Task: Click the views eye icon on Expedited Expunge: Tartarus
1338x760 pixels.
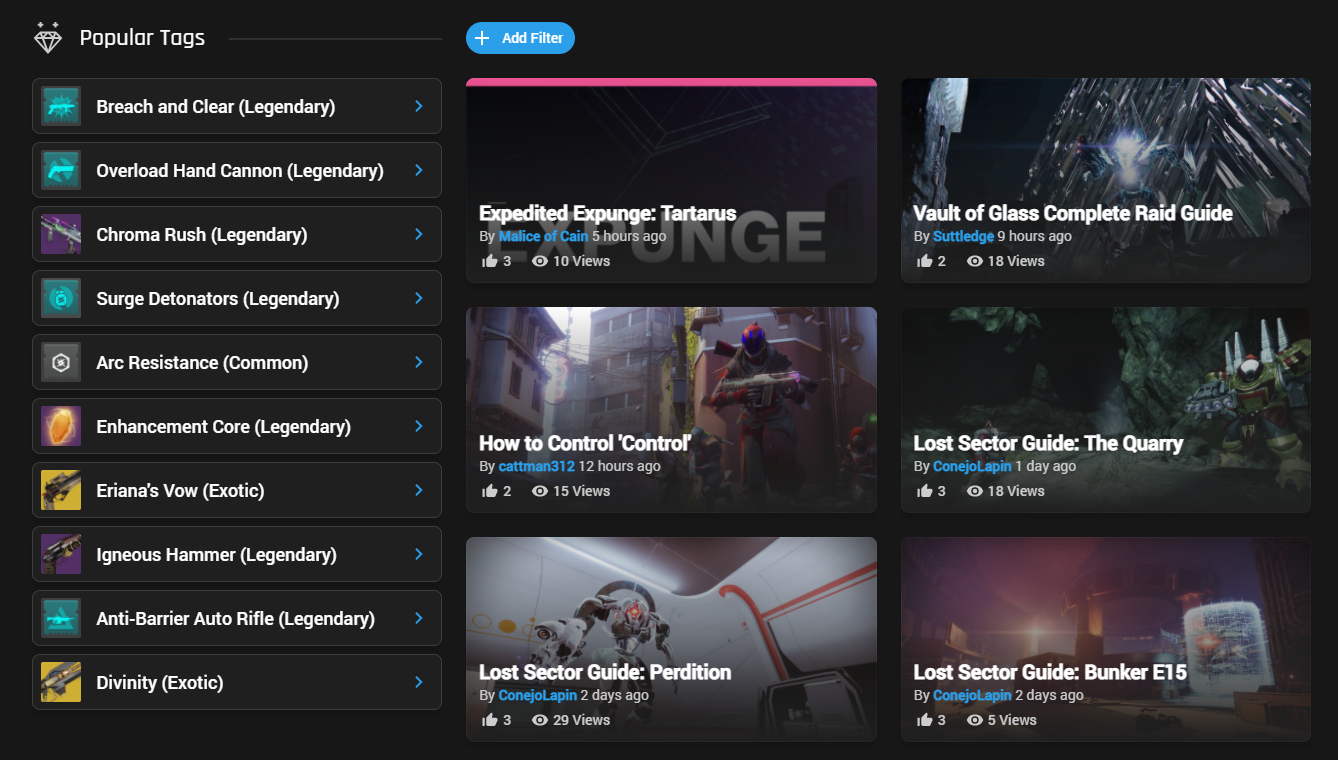Action: pyautogui.click(x=540, y=261)
